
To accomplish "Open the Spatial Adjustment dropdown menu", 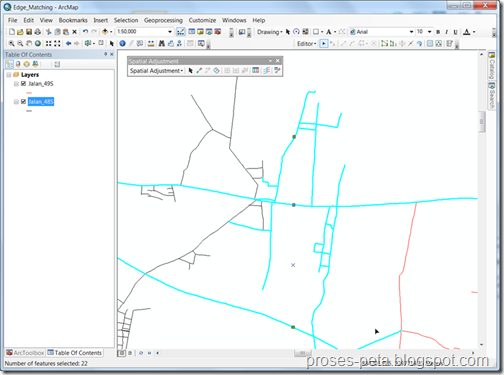I will click(156, 71).
